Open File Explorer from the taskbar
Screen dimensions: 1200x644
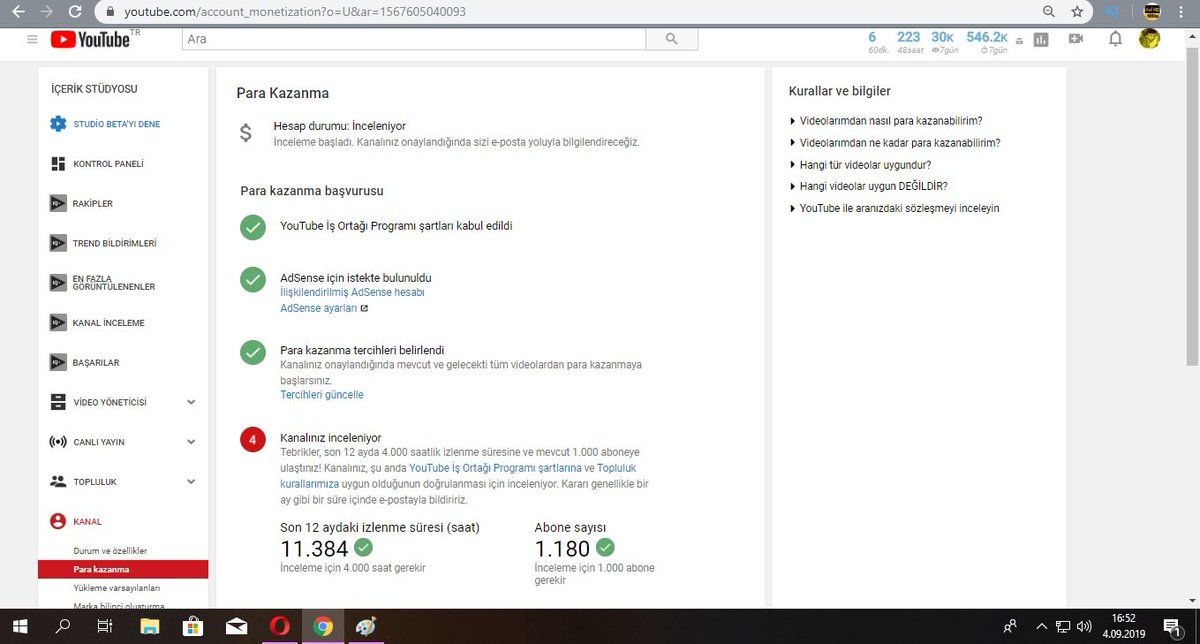(149, 626)
